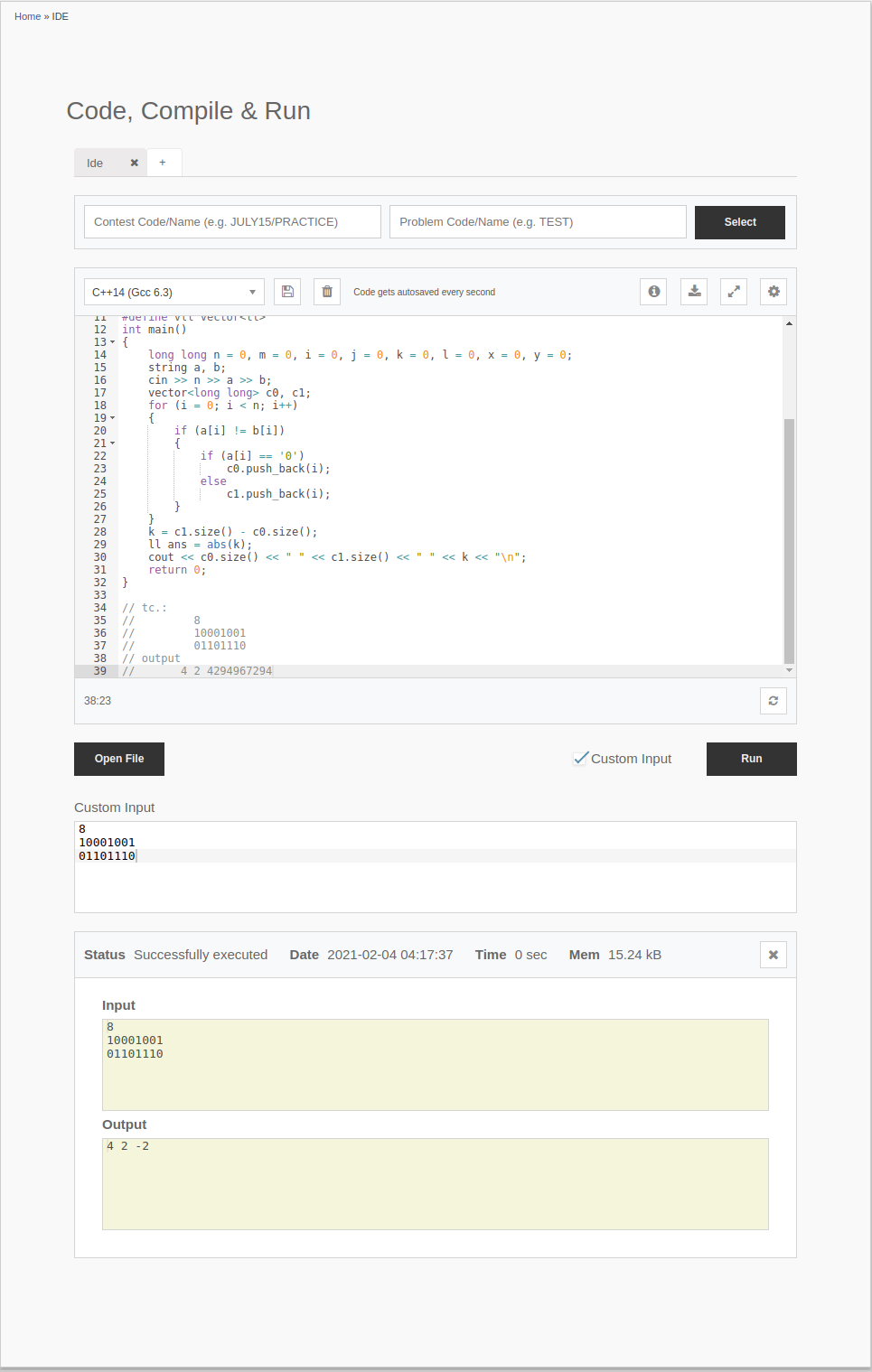
Task: Dismiss the execution status panel
Action: pos(773,954)
